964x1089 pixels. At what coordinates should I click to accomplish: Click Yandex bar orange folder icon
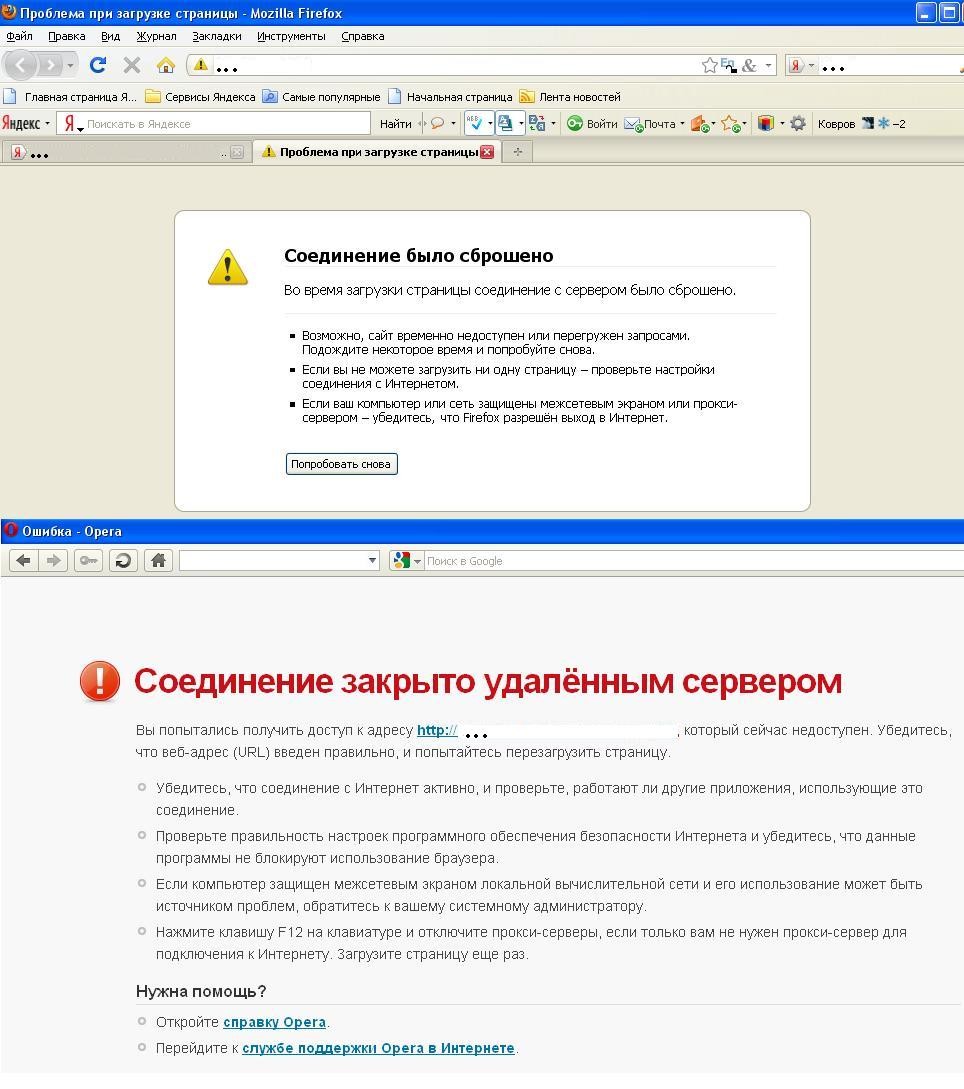[699, 124]
